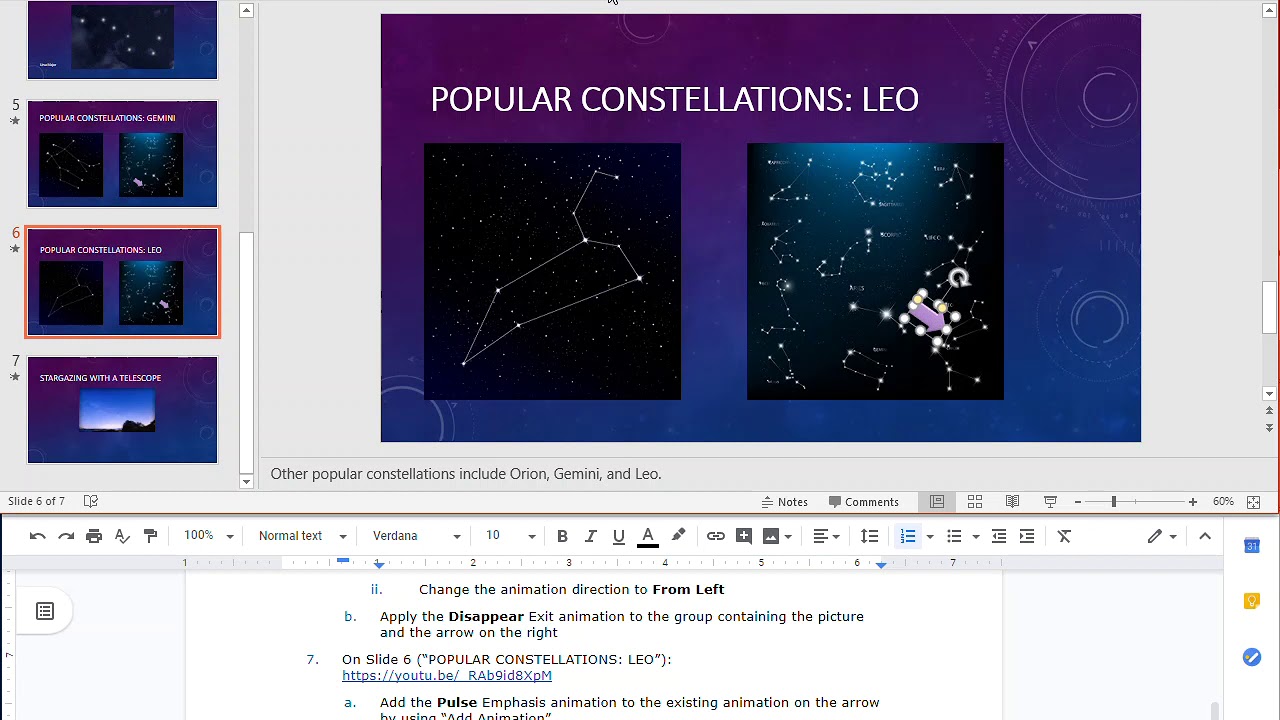Go to previous slide with double arrow
Viewport: 1280px width, 720px height.
(x=1269, y=411)
